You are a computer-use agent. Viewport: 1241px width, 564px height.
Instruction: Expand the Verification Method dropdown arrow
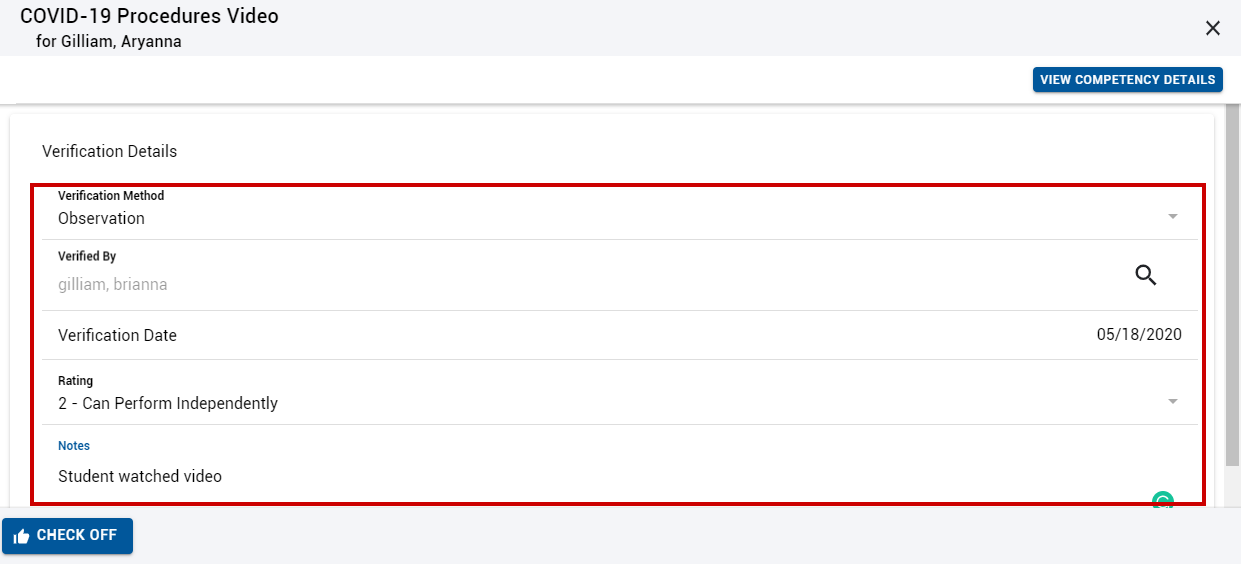pyautogui.click(x=1173, y=217)
